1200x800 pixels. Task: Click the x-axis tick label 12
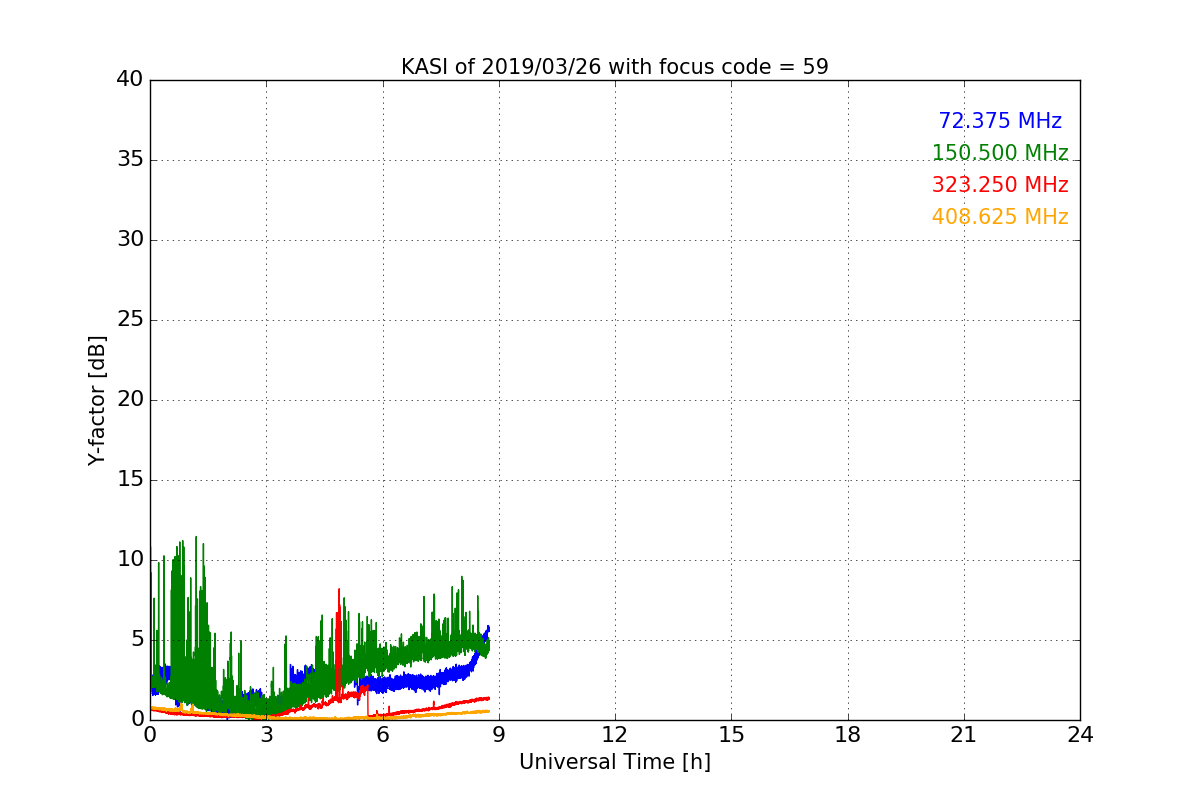(615, 735)
